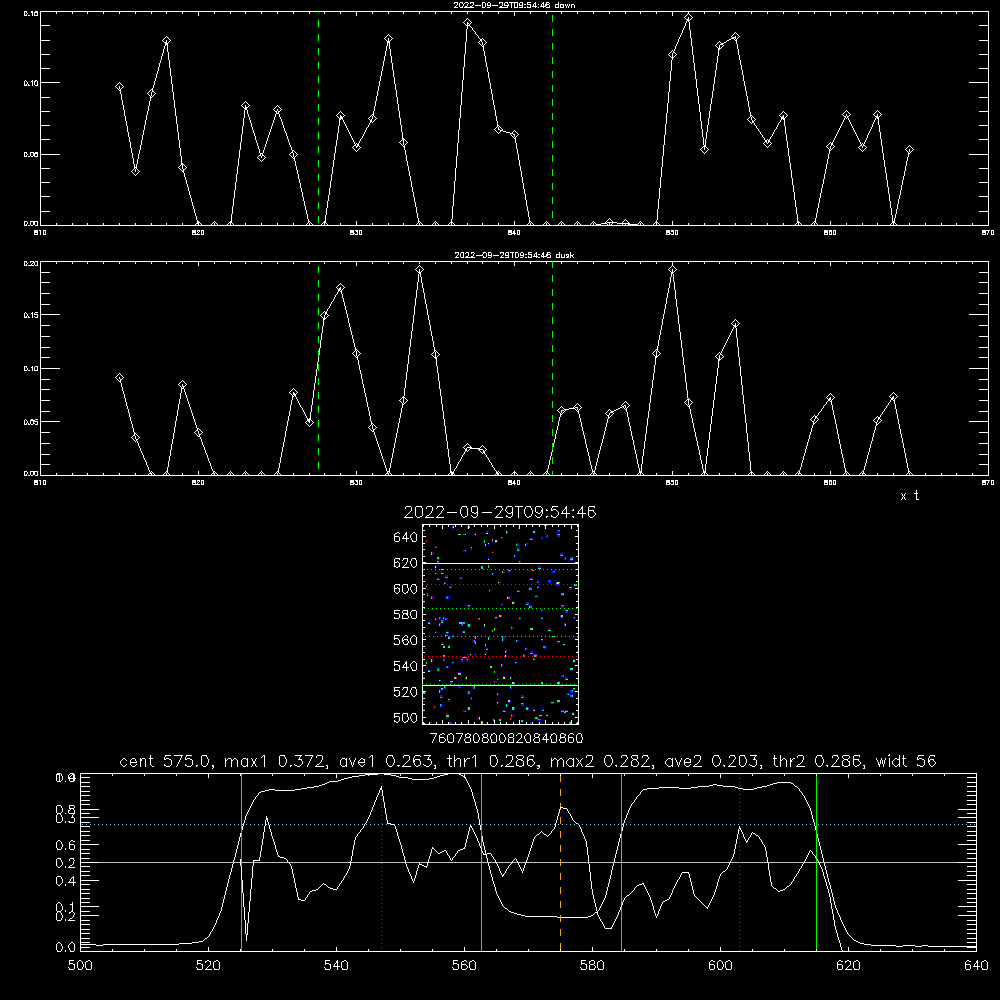Image resolution: width=1000 pixels, height=1000 pixels.
Task: Click the "2022-09-29T09:54:46 dusk" plot title
Action: click(x=514, y=255)
